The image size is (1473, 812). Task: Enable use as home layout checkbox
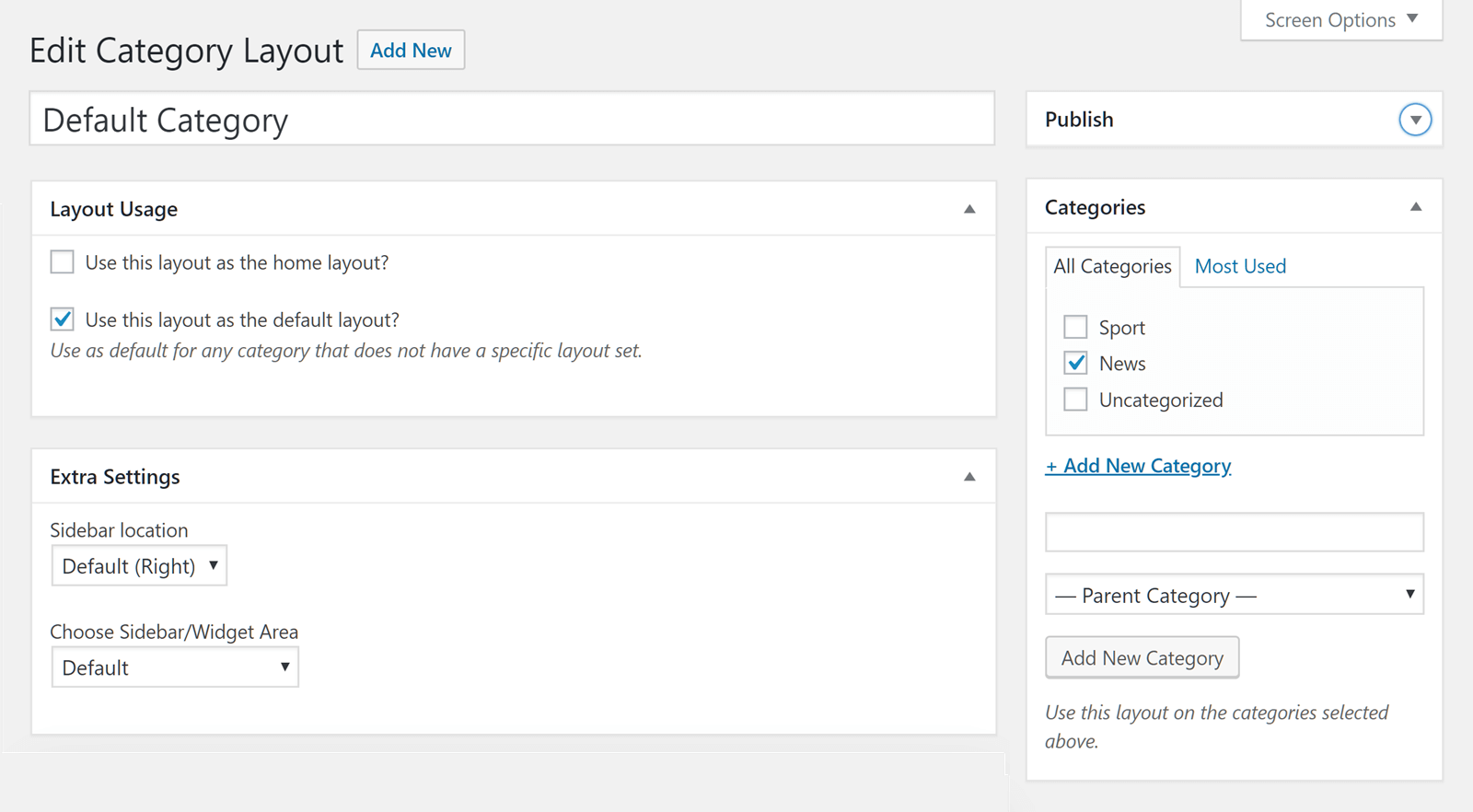point(63,262)
